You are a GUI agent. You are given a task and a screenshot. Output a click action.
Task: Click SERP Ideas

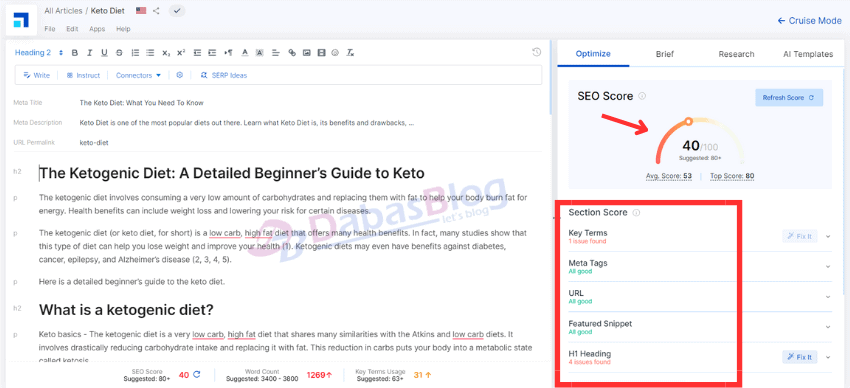pos(224,75)
